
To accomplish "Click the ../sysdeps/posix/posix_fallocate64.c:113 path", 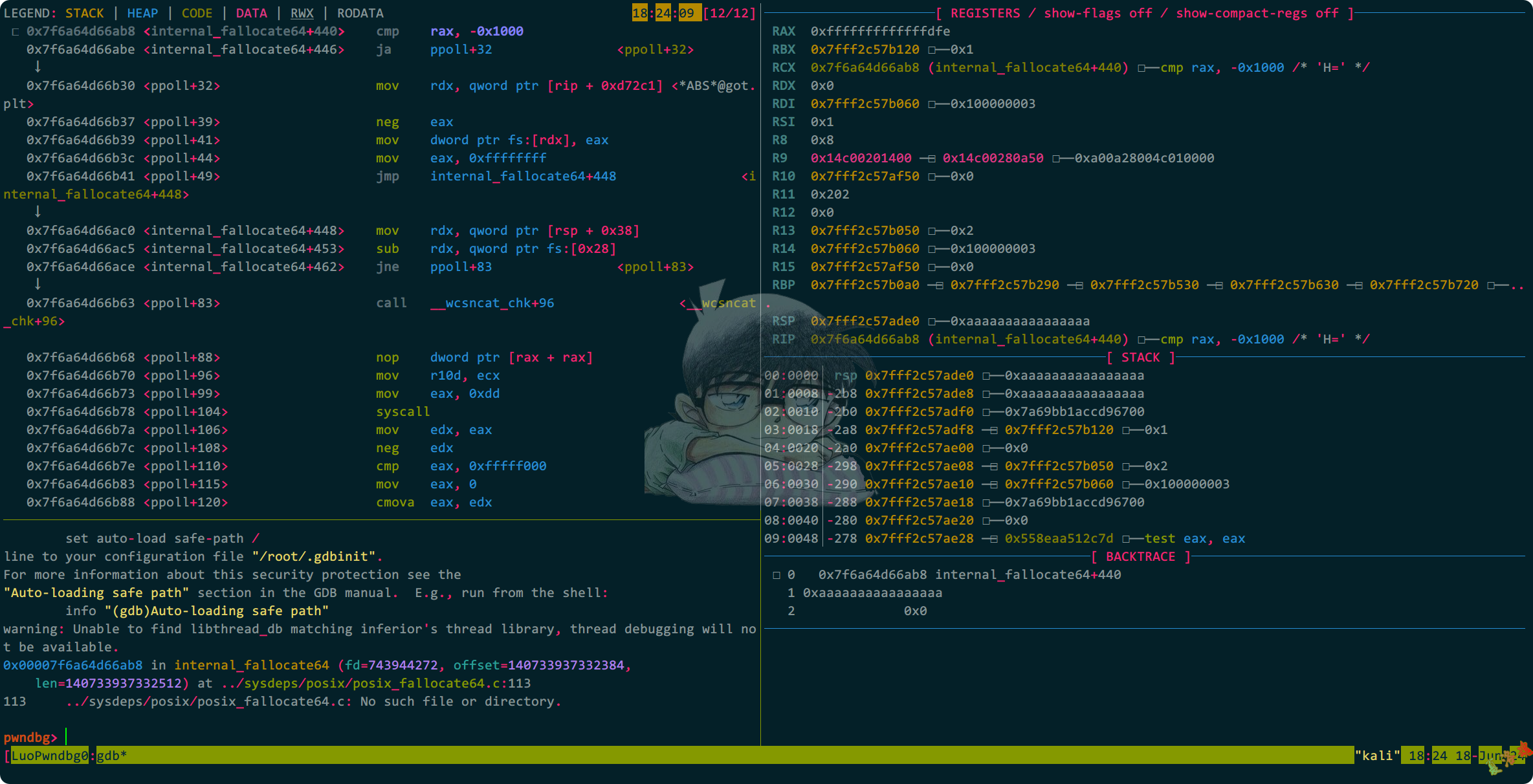I will (375, 683).
